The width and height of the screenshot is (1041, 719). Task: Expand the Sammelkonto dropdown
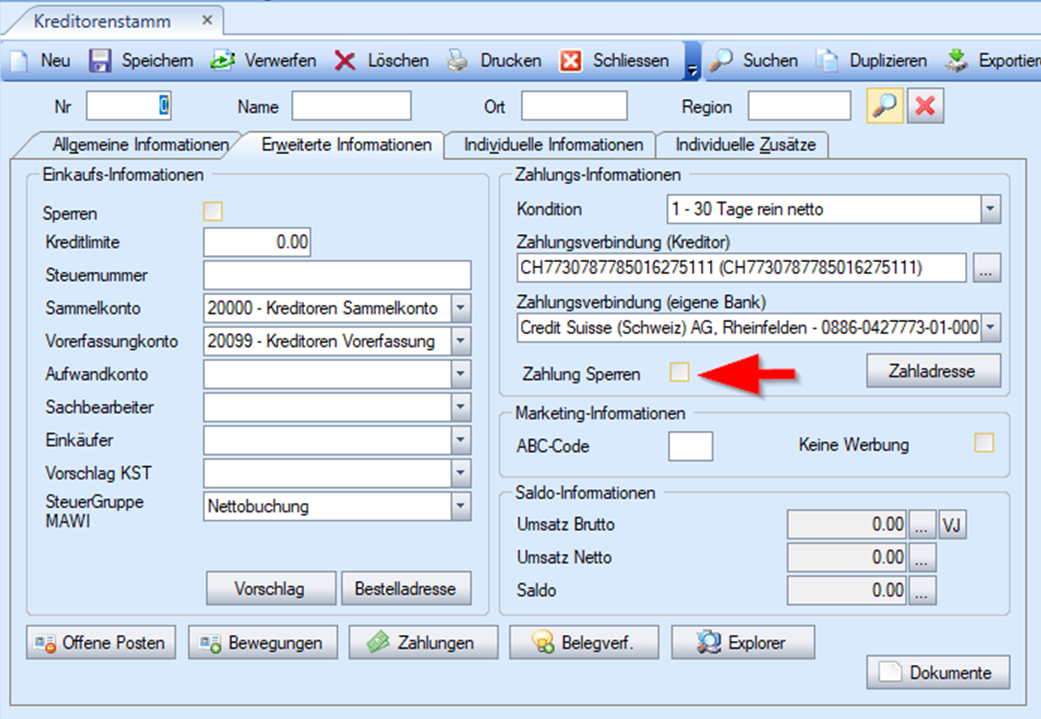461,308
